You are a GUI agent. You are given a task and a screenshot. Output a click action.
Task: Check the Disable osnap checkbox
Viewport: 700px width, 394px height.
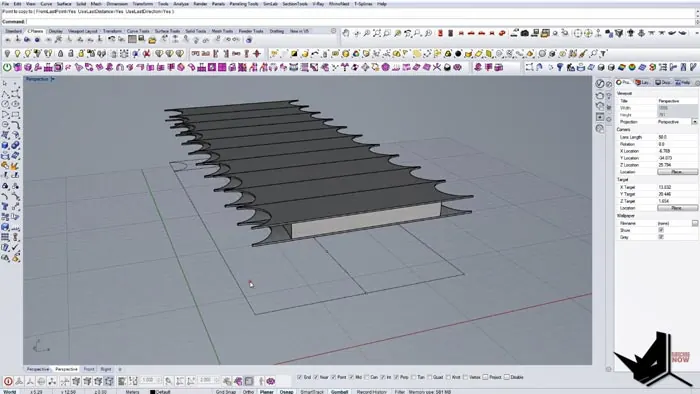point(507,377)
